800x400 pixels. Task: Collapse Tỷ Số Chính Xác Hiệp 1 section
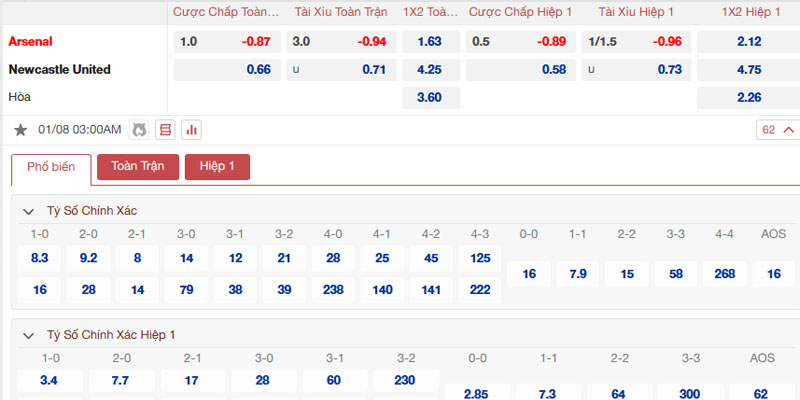(29, 335)
